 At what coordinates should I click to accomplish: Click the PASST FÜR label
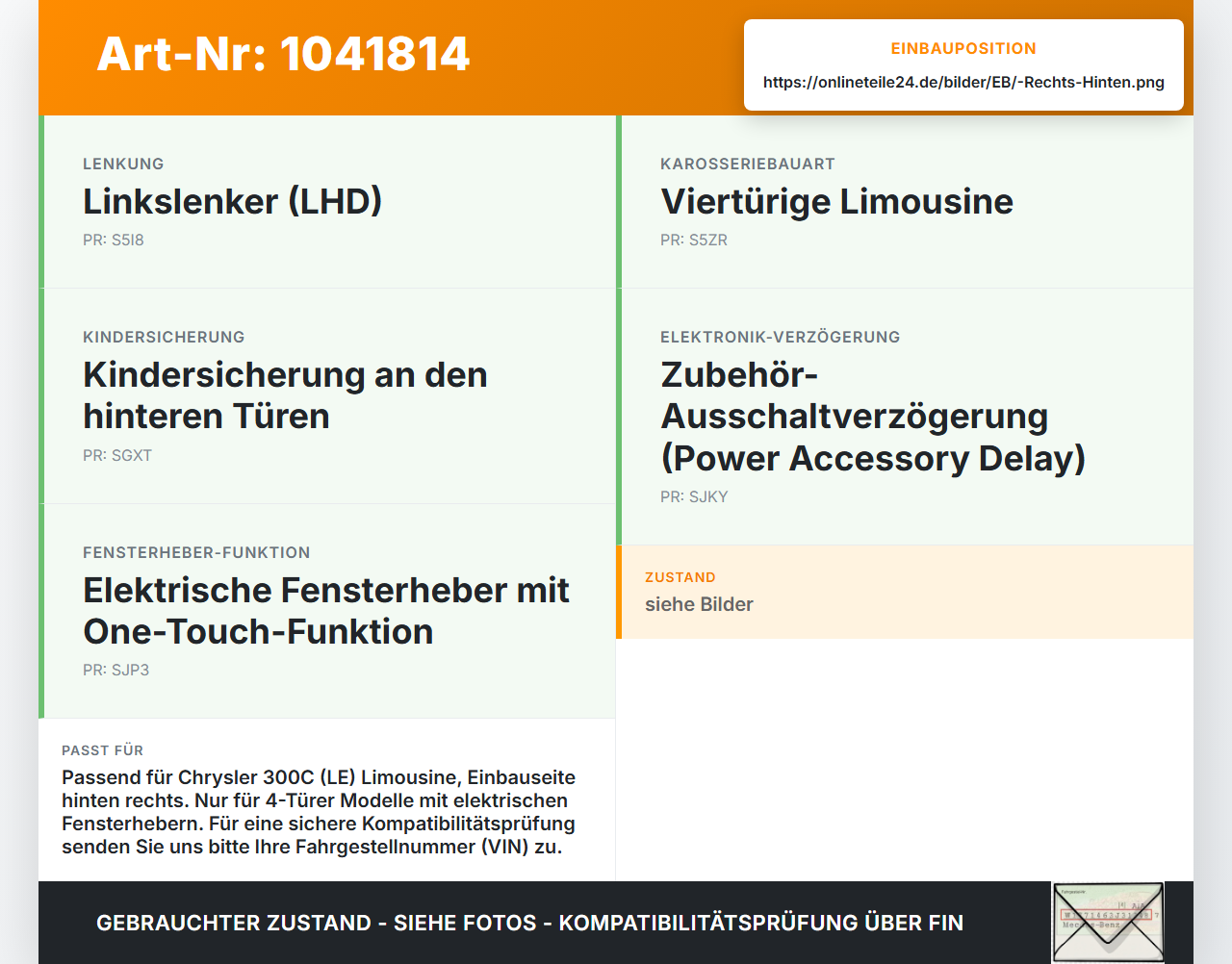pos(102,750)
